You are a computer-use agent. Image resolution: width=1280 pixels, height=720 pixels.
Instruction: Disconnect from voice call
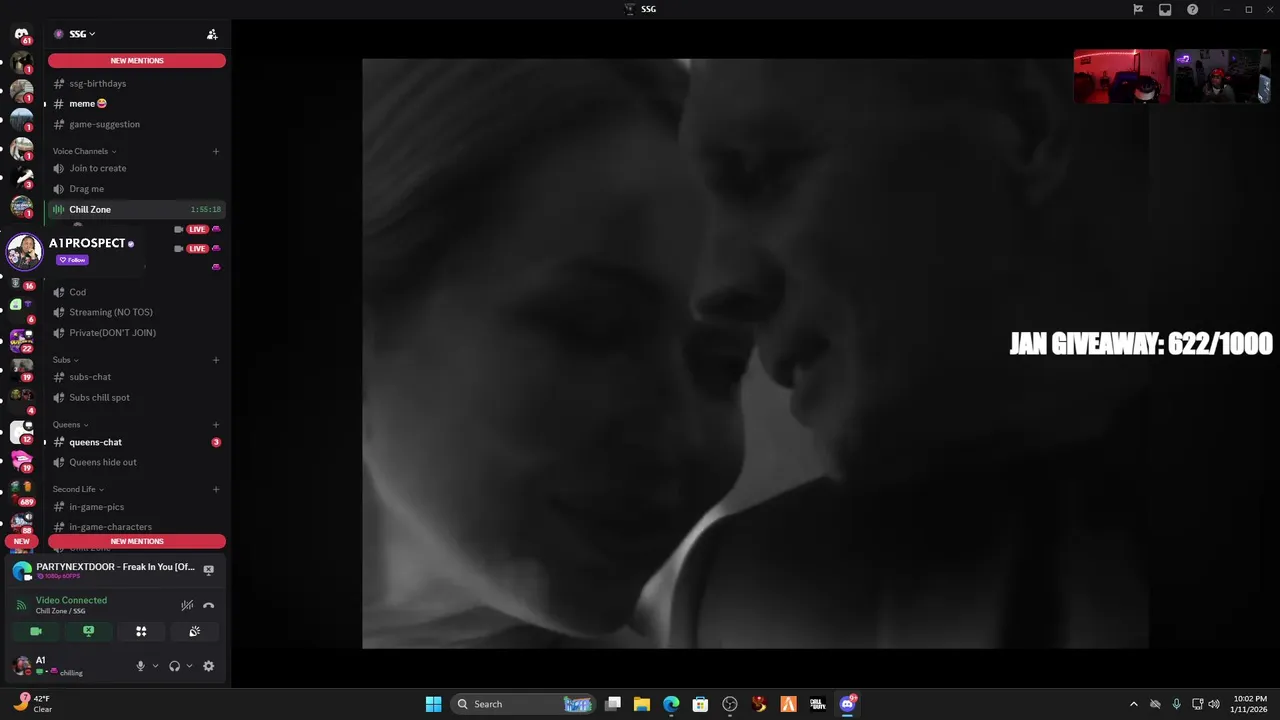(x=208, y=605)
